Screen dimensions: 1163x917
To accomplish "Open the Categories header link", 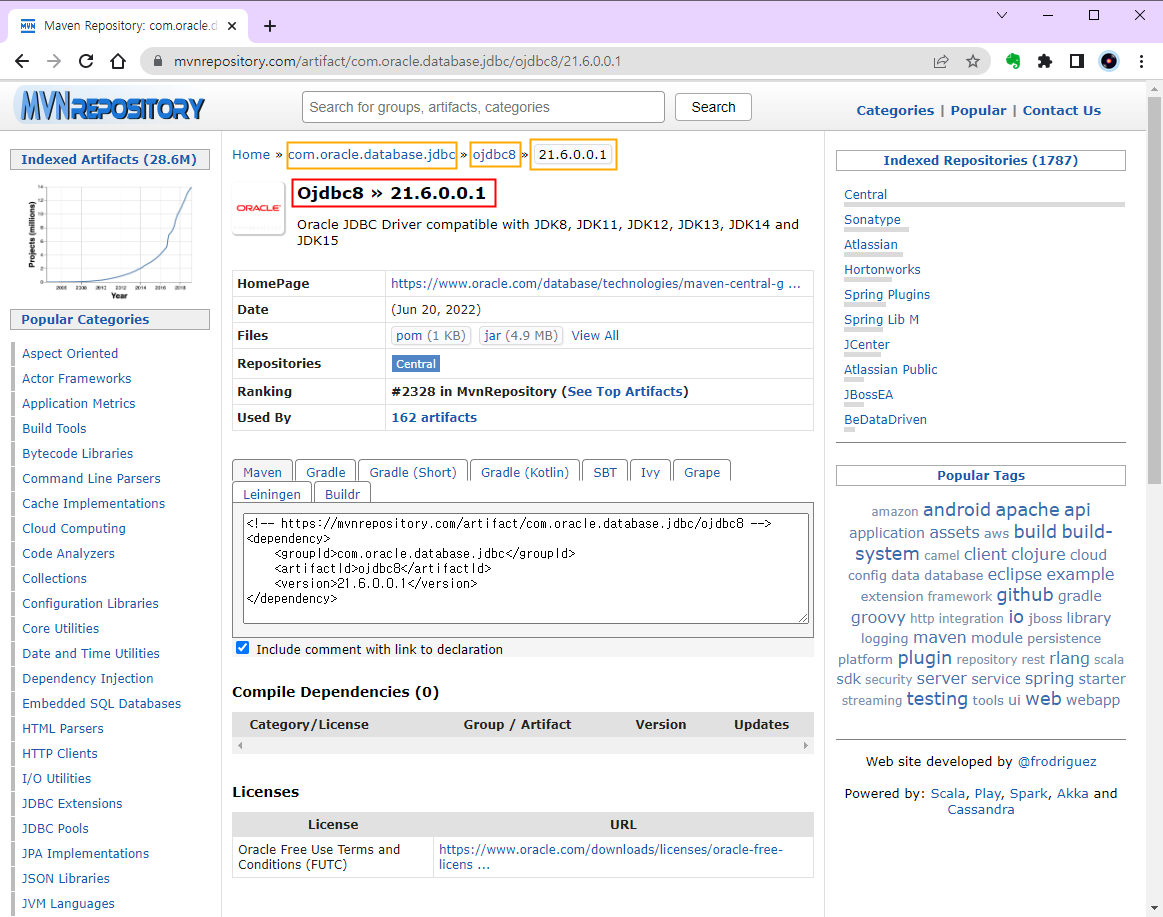I will pyautogui.click(x=895, y=111).
